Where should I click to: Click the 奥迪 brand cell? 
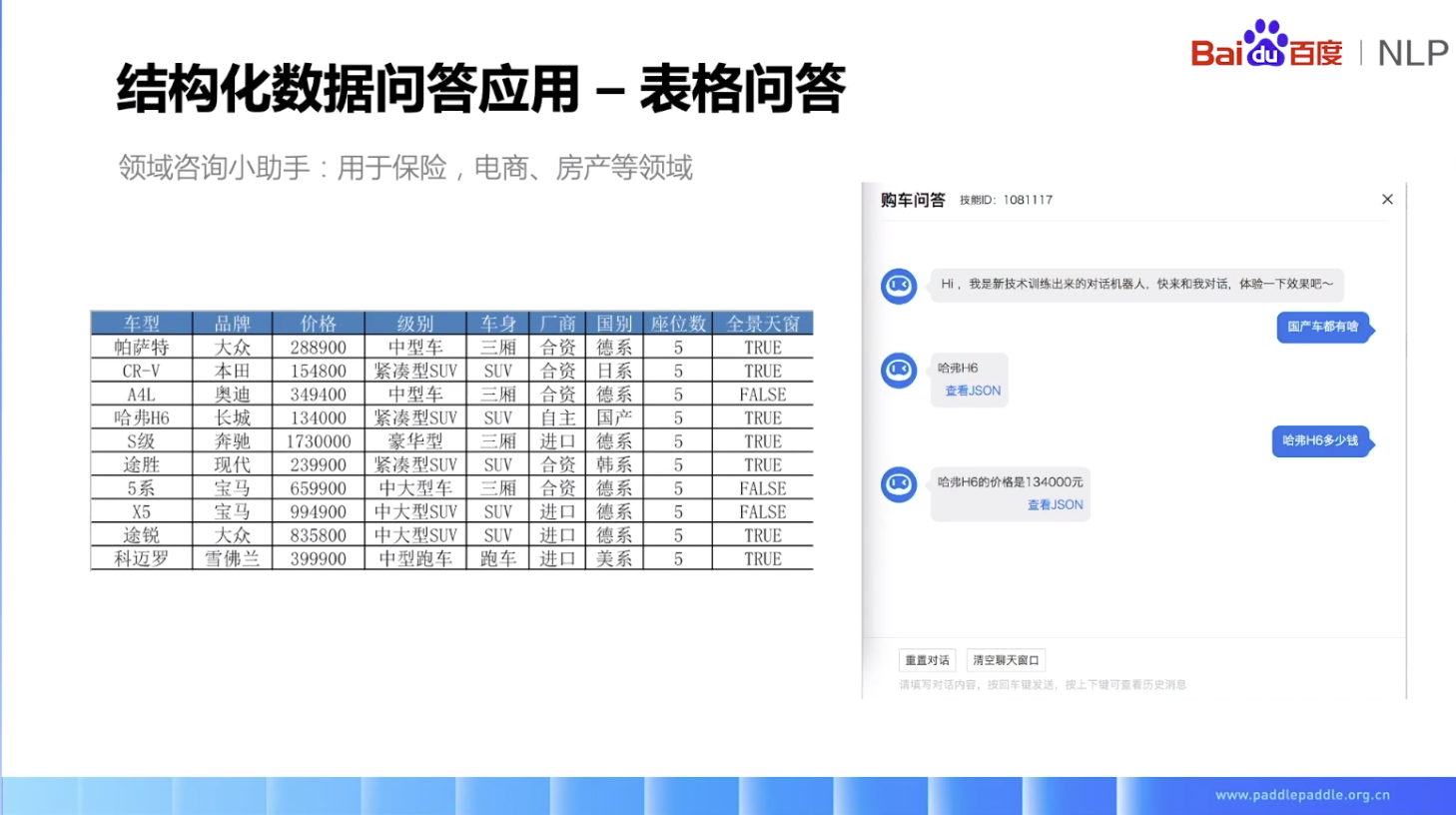tap(233, 395)
